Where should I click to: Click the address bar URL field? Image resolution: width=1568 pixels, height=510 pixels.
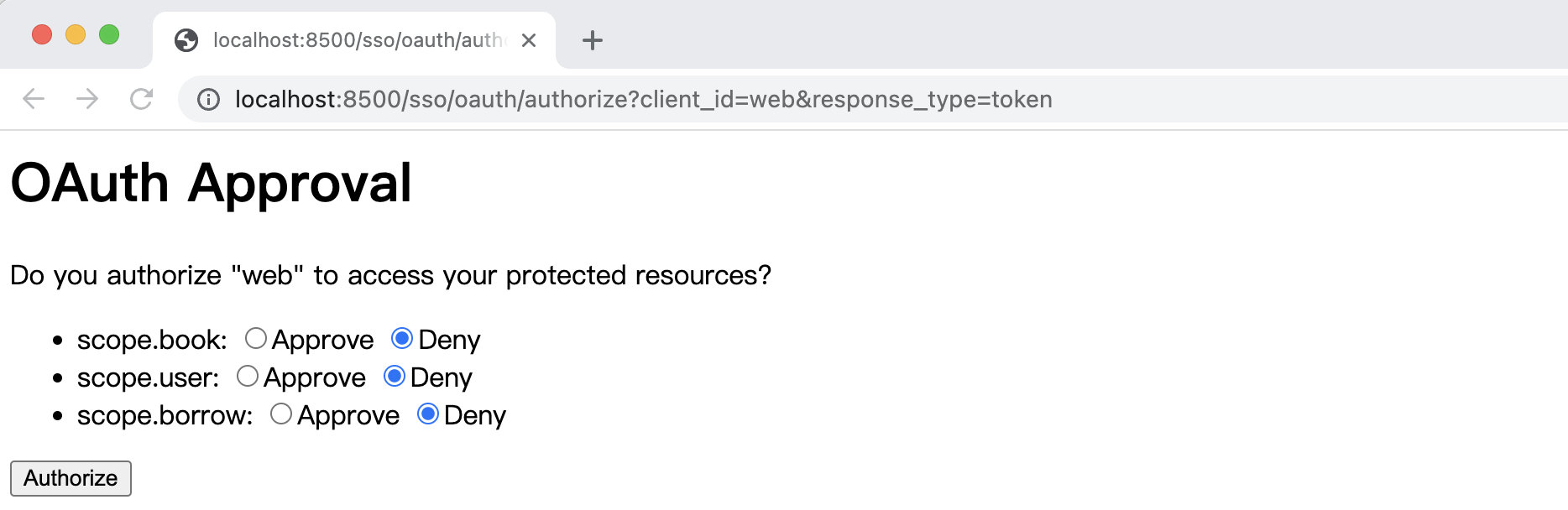(x=755, y=100)
